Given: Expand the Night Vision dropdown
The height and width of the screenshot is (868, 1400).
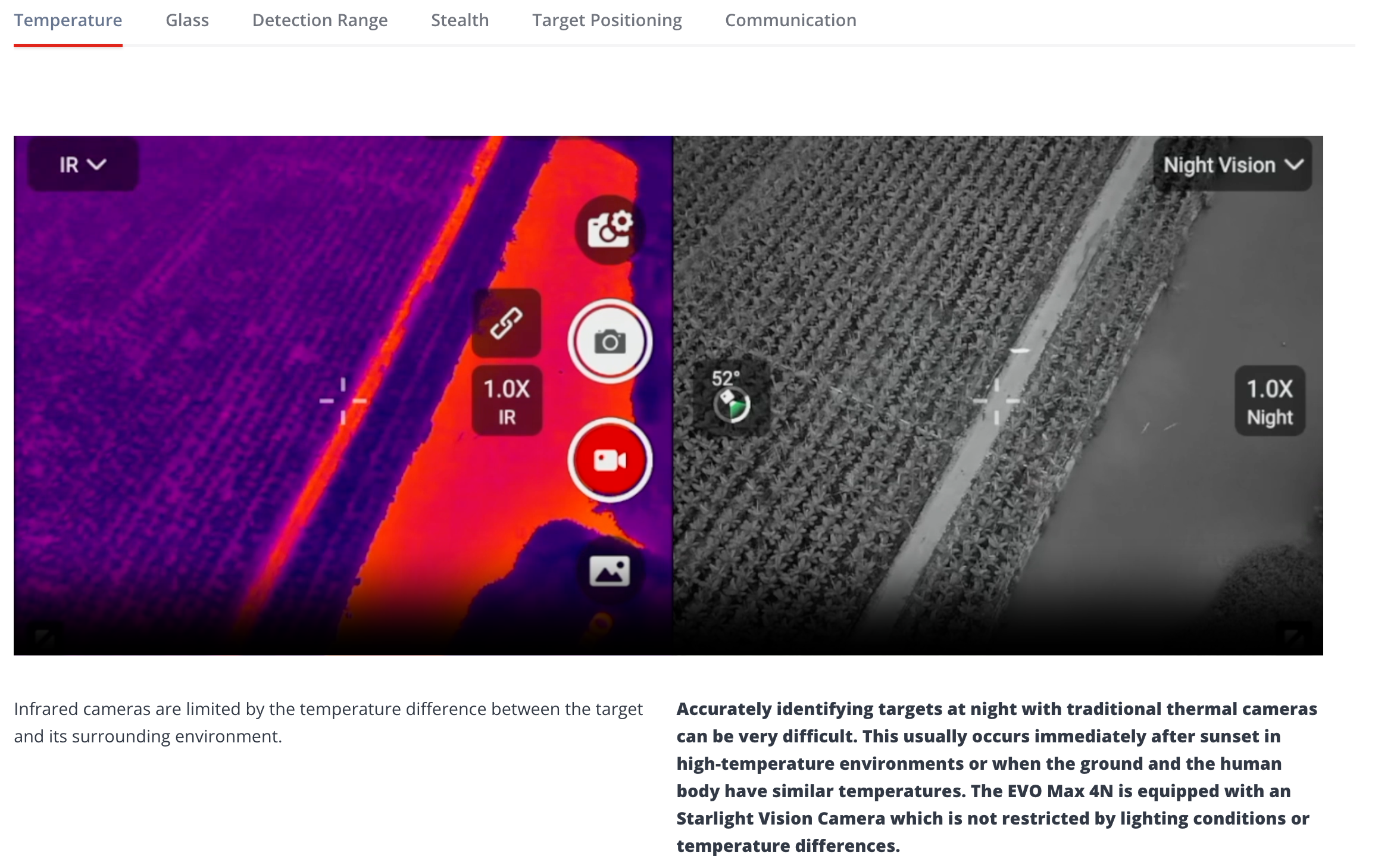Looking at the screenshot, I should tap(1233, 165).
